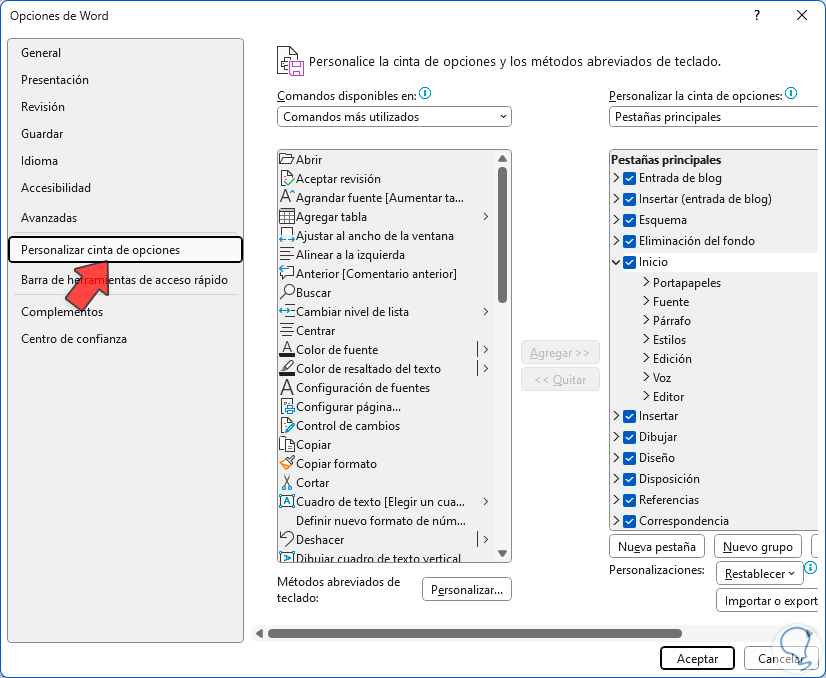This screenshot has width=826, height=678.
Task: Open the Restablecer dropdown button
Action: click(760, 574)
